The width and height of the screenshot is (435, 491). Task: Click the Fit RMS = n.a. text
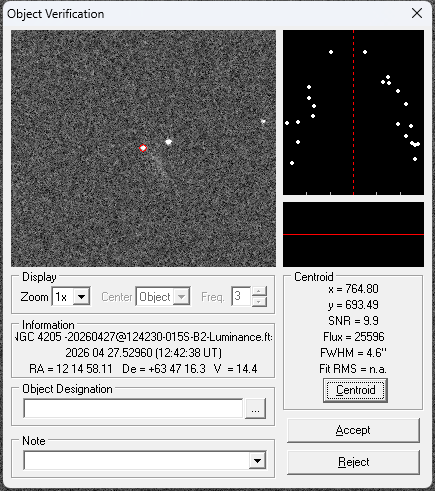click(353, 369)
